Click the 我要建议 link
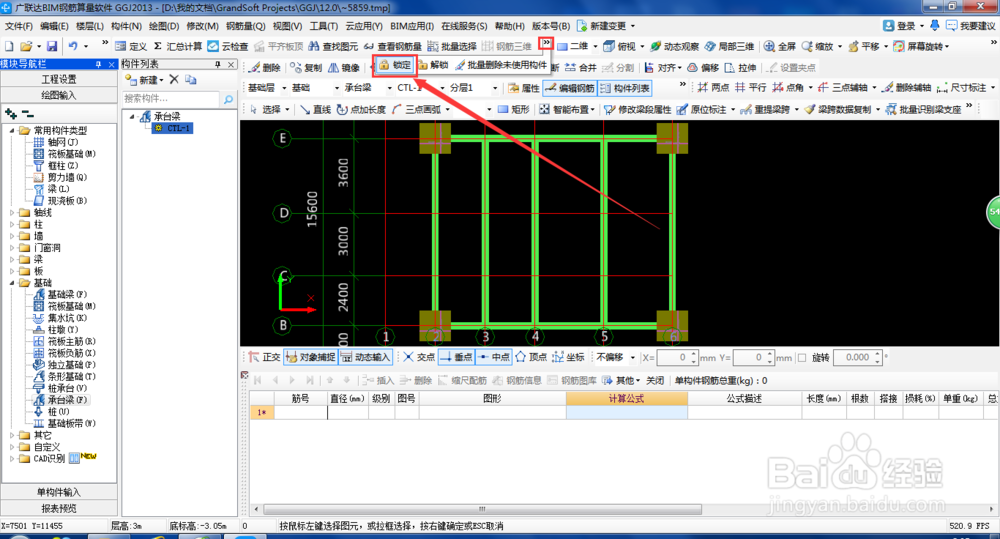The height and width of the screenshot is (539, 1000). [971, 26]
